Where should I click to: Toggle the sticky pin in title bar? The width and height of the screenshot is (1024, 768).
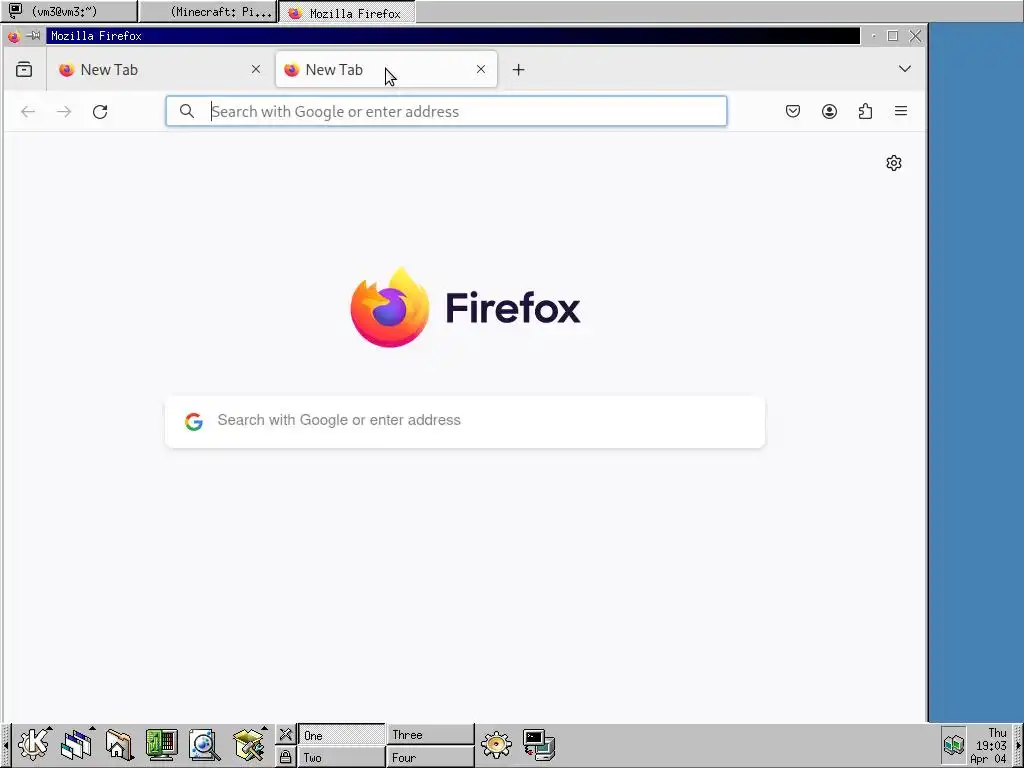tap(33, 36)
